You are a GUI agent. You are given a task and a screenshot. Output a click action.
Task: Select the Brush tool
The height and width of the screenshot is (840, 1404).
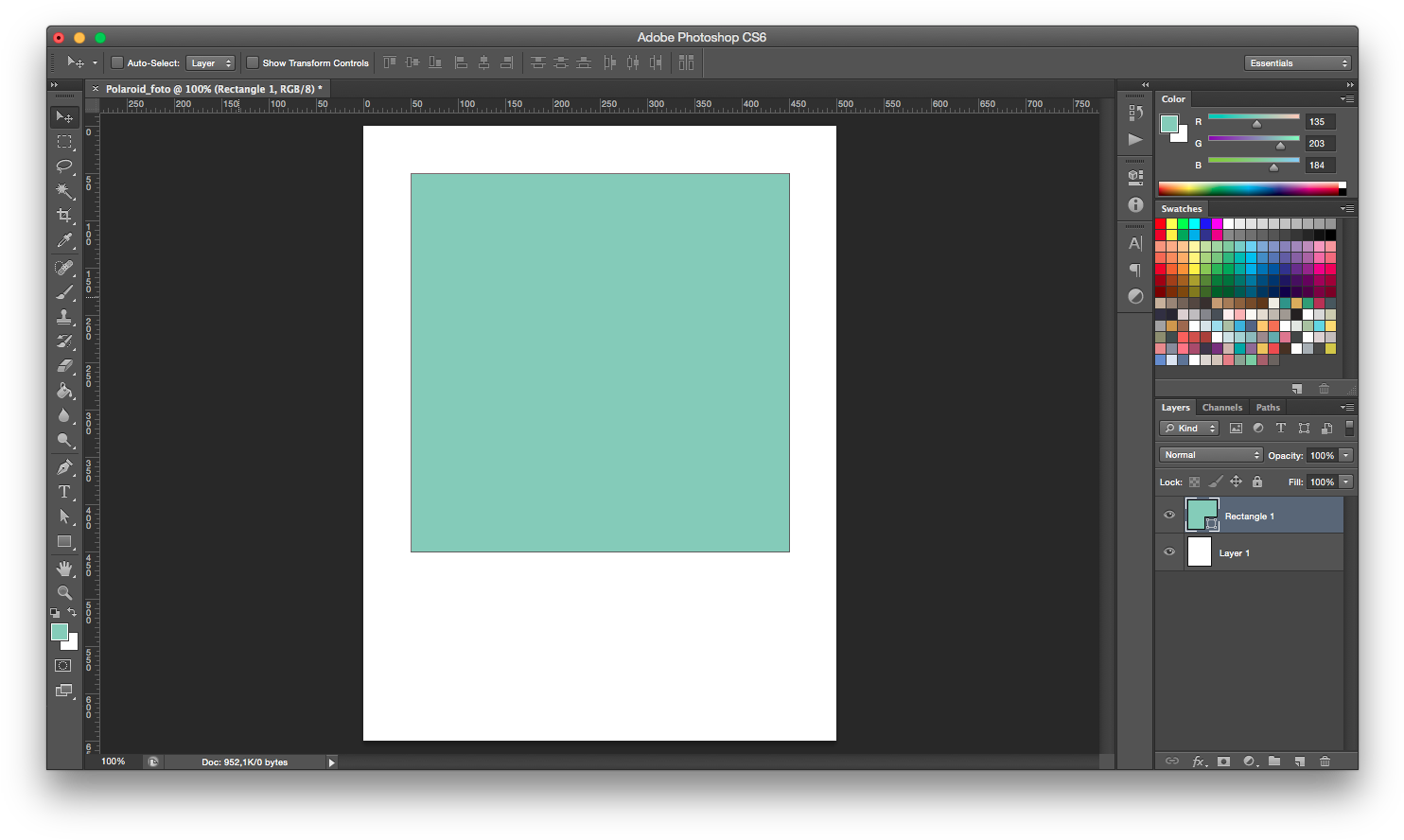[x=64, y=292]
